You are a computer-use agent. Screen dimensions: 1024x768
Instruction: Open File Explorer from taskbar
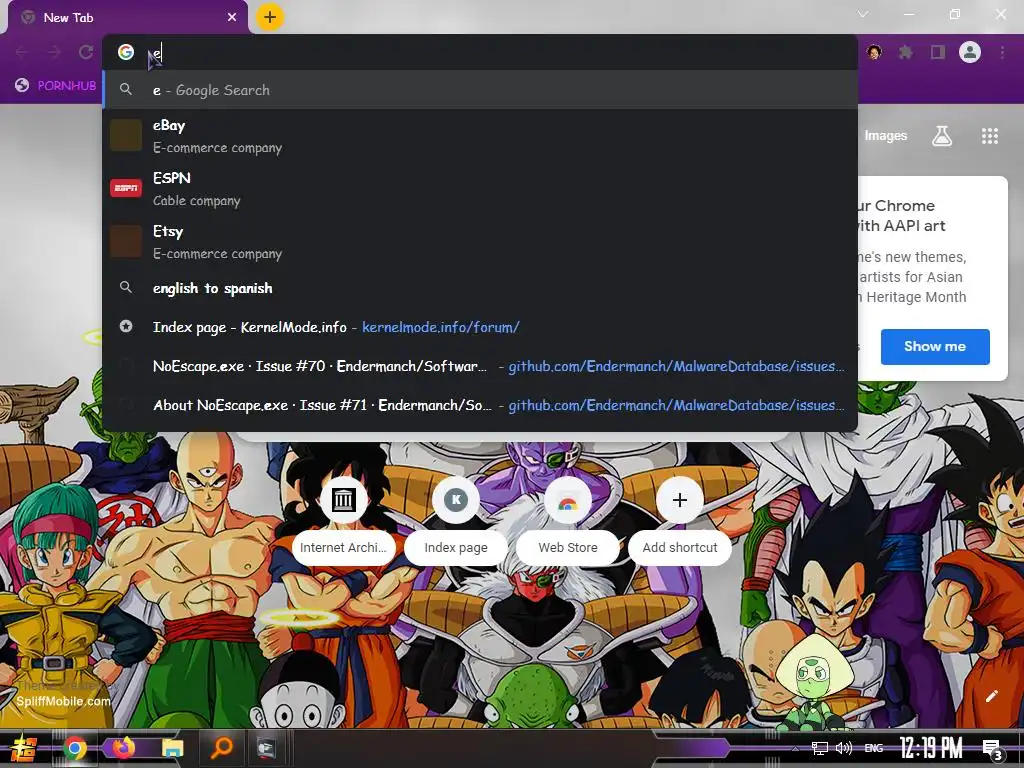[172, 748]
